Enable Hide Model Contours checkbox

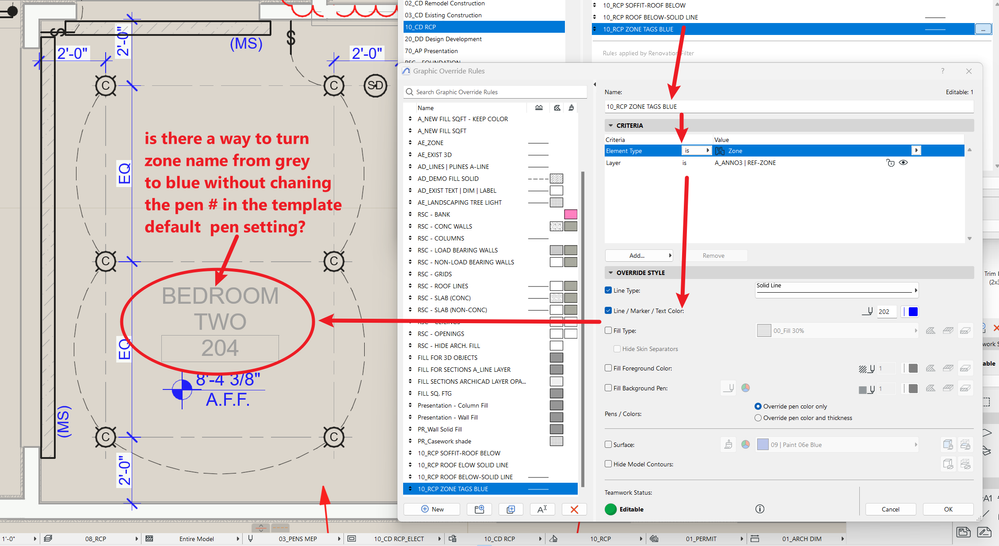tap(608, 464)
